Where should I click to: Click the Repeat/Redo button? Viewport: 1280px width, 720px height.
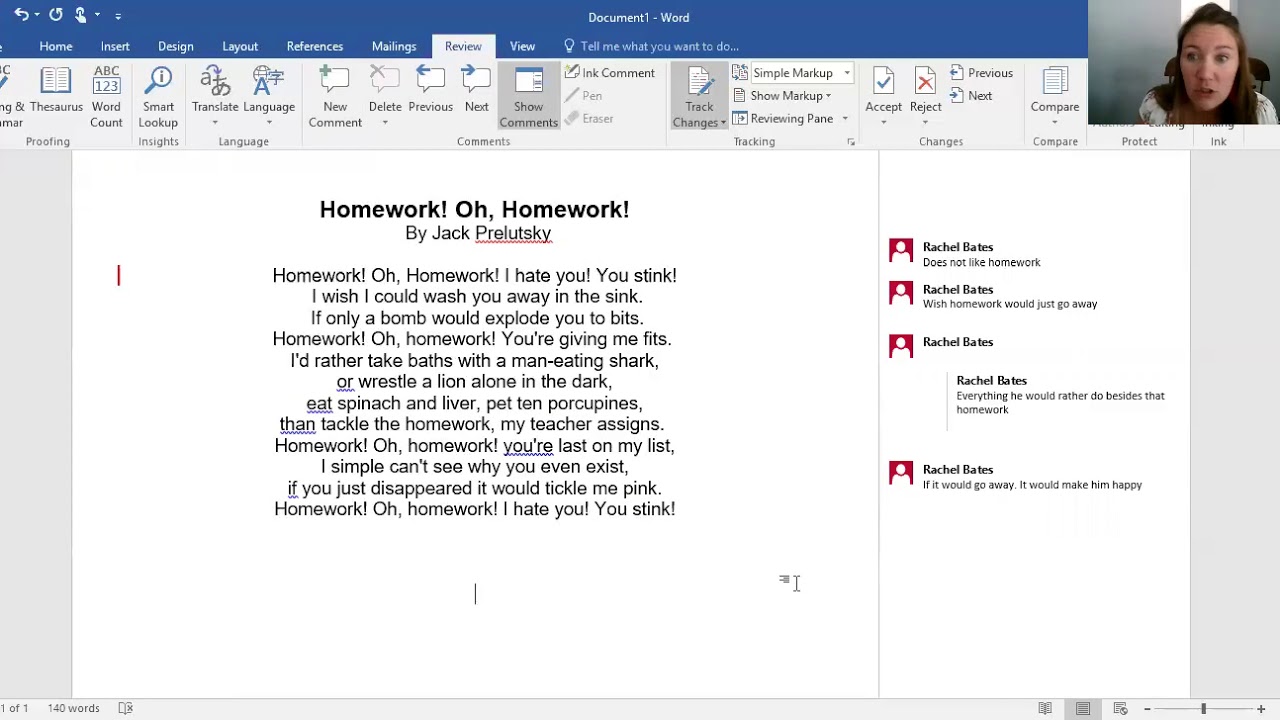(x=56, y=15)
